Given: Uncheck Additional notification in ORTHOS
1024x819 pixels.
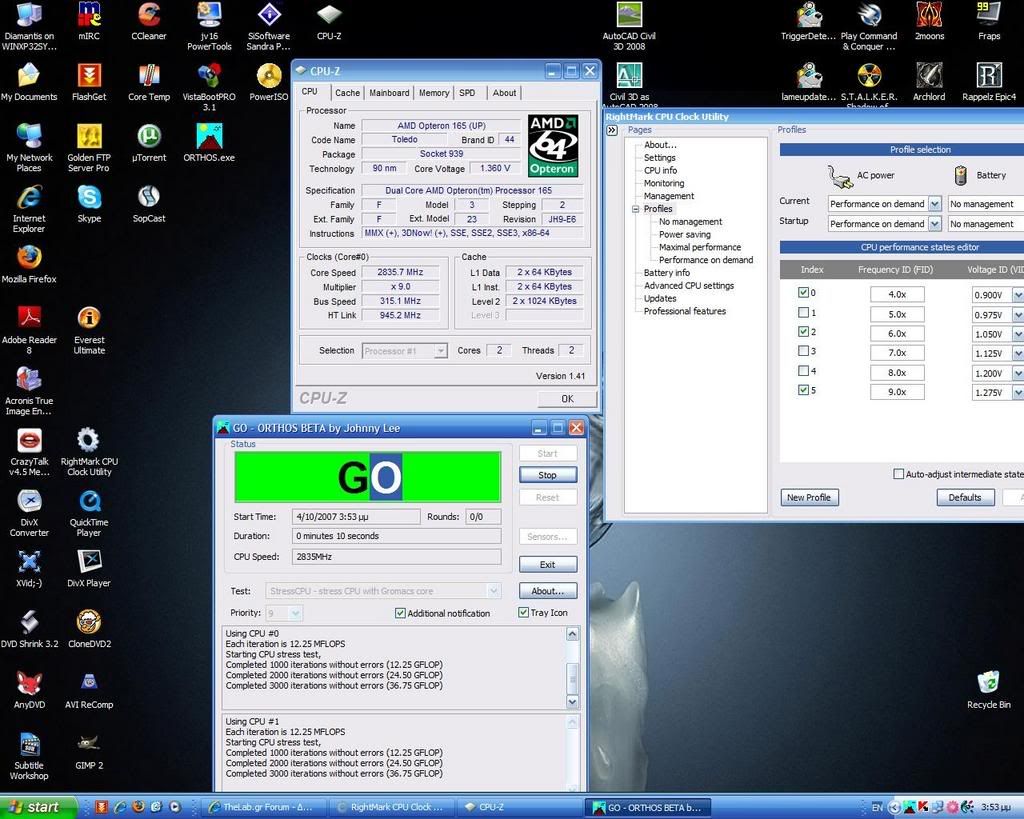Looking at the screenshot, I should click(x=400, y=613).
